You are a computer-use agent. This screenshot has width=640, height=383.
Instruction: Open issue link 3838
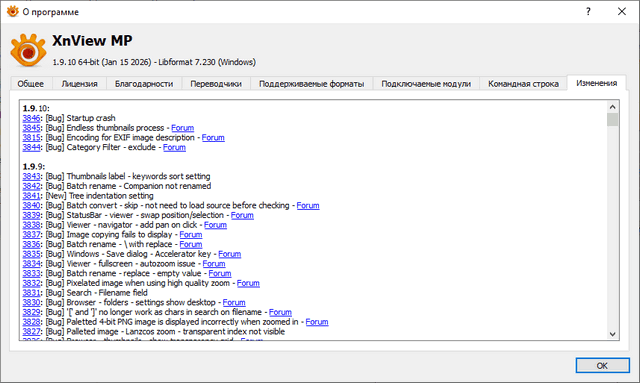31,225
